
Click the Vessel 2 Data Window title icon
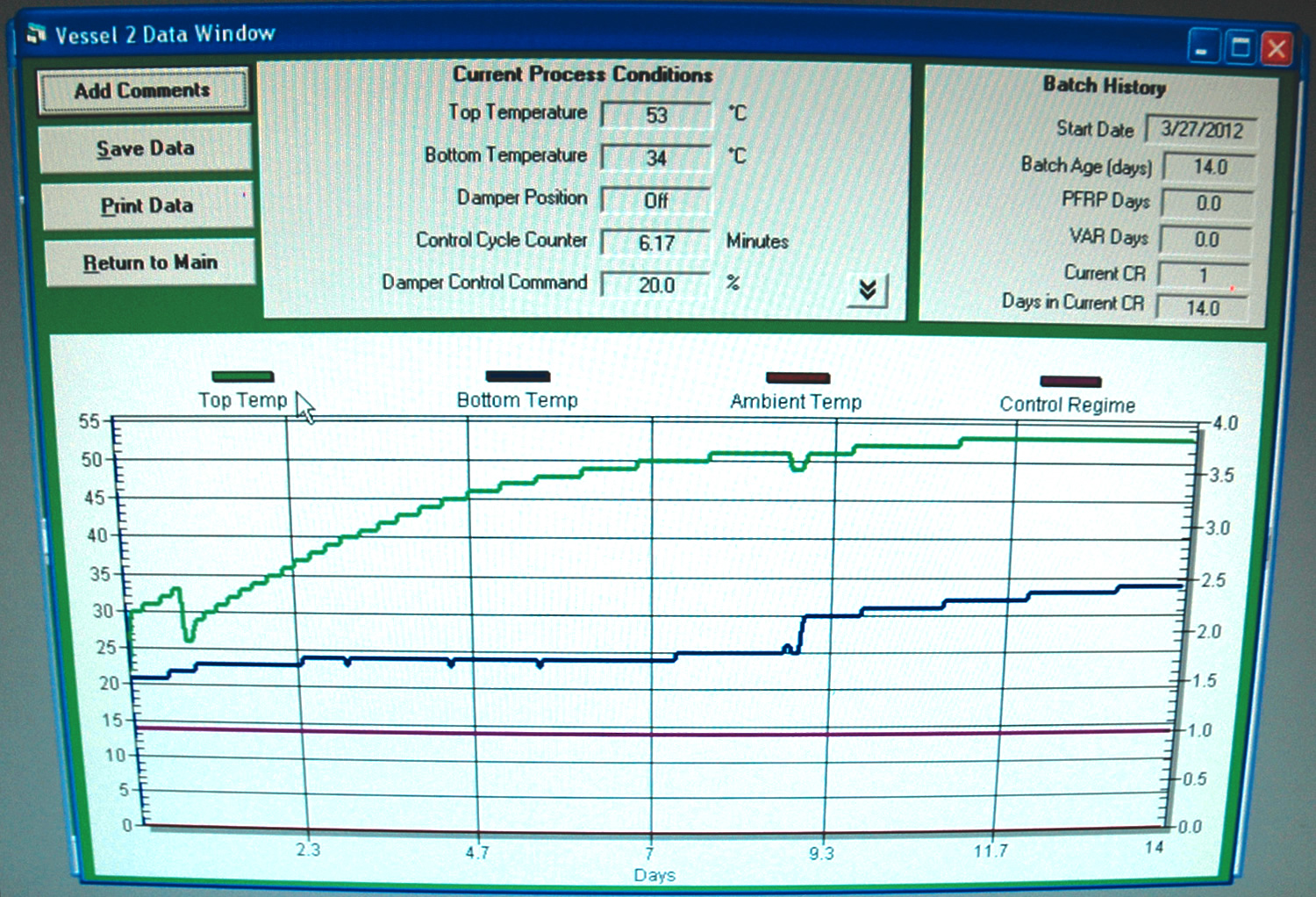pos(36,34)
